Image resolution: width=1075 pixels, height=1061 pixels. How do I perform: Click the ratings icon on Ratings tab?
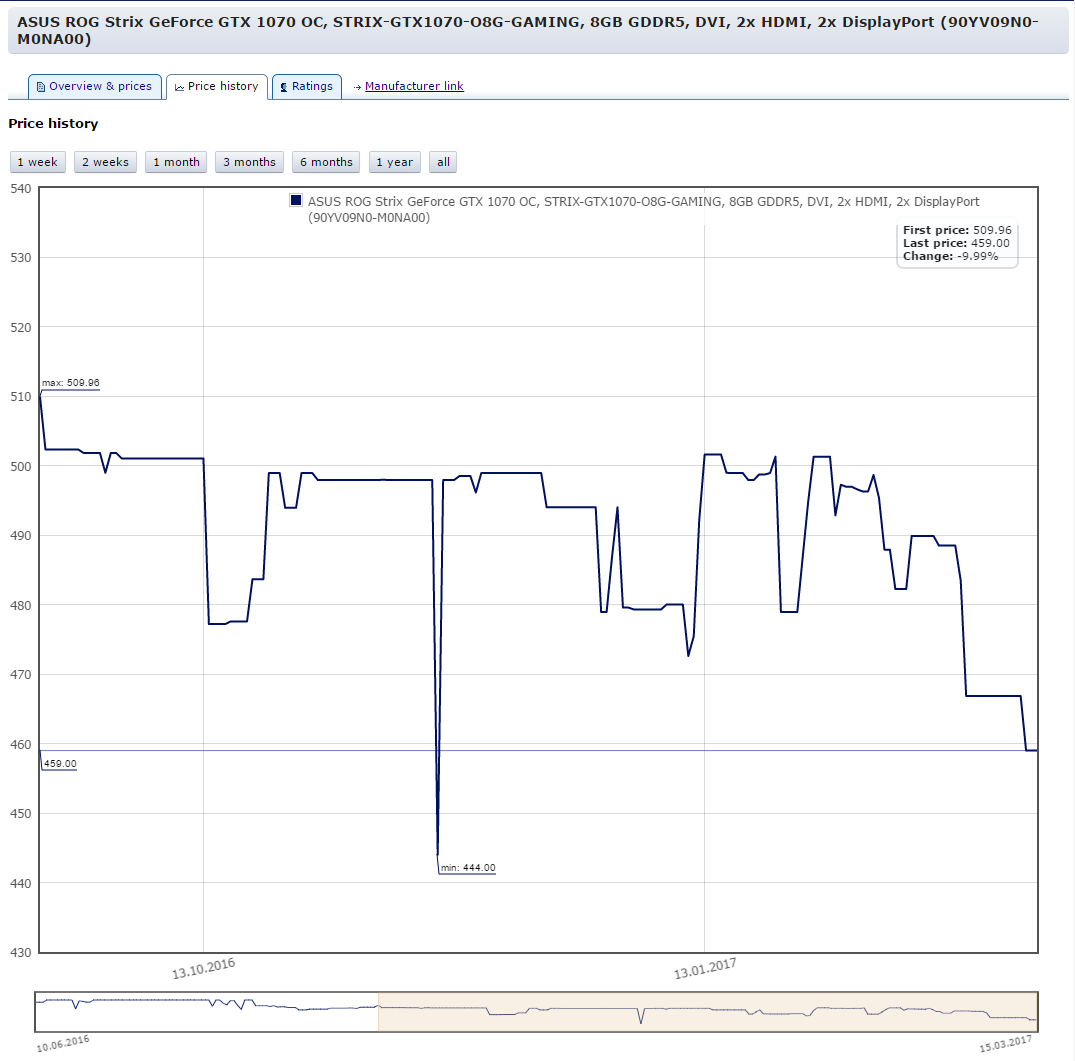284,87
